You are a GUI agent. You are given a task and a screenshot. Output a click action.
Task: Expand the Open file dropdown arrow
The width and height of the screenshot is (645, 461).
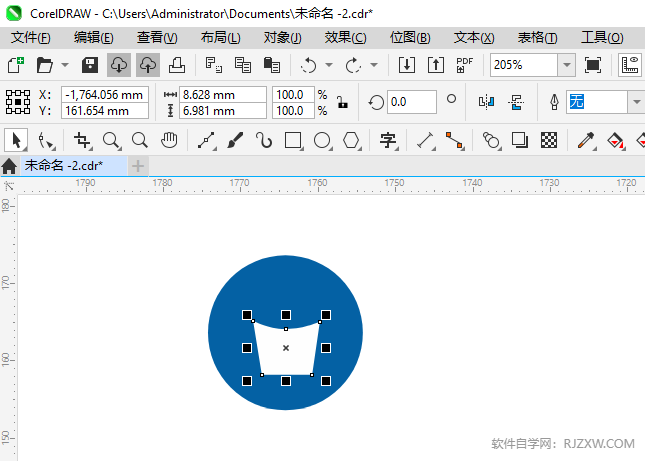click(65, 65)
